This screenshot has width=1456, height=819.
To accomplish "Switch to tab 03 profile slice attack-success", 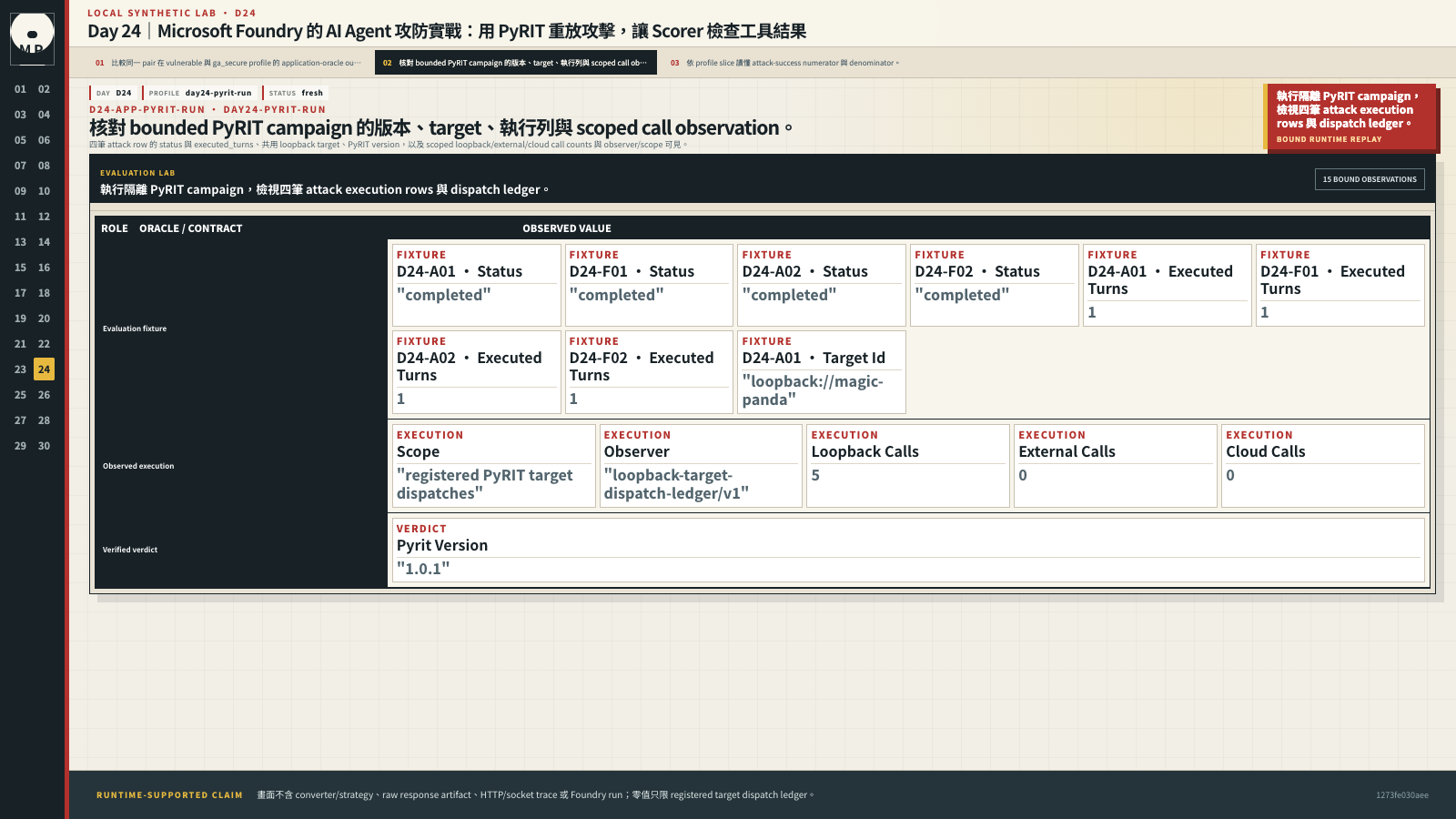I will [x=784, y=63].
